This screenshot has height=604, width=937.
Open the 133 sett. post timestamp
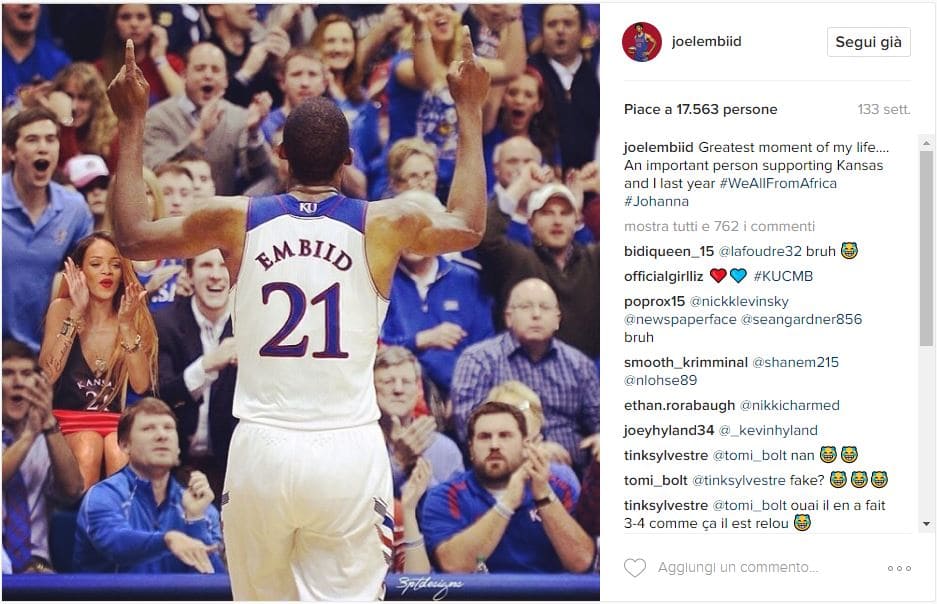pos(884,109)
